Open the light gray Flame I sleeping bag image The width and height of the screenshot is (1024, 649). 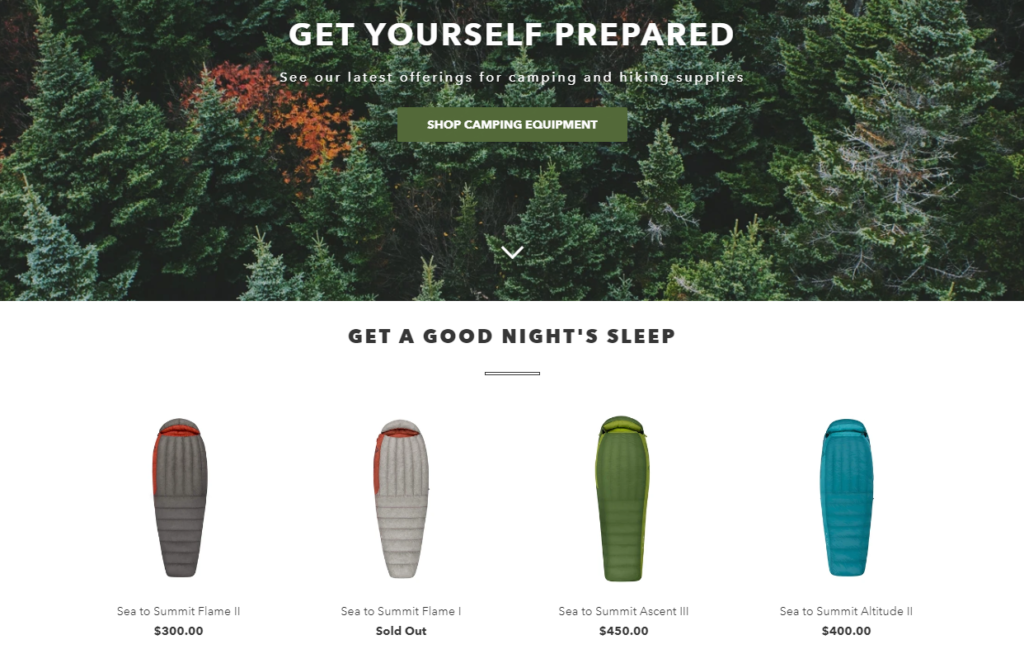coord(400,499)
